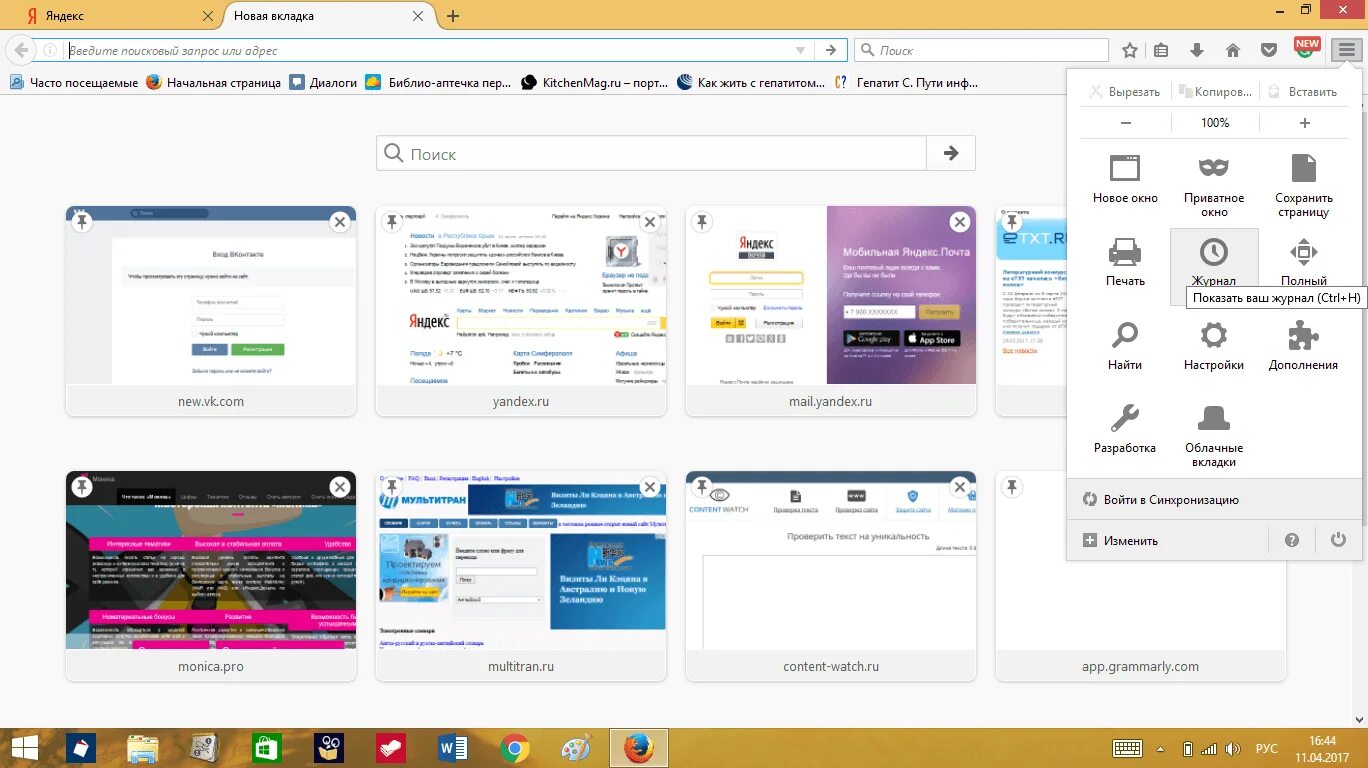
Task: Remove the monica.pro tile
Action: click(x=340, y=487)
